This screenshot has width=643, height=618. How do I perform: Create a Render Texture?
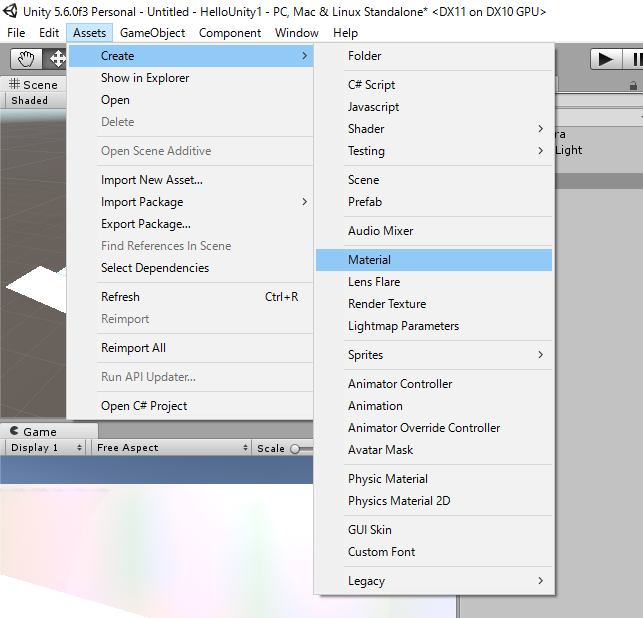[x=434, y=304]
